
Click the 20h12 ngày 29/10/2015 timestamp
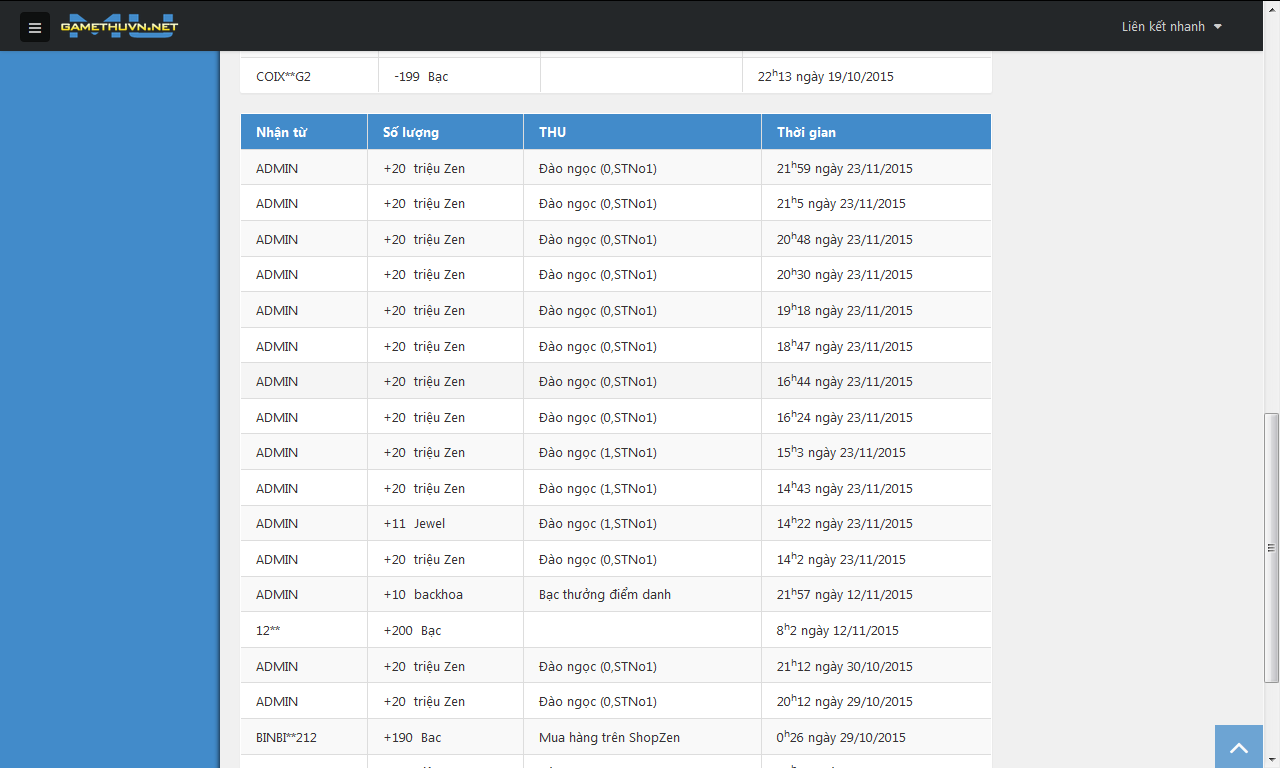pos(845,702)
